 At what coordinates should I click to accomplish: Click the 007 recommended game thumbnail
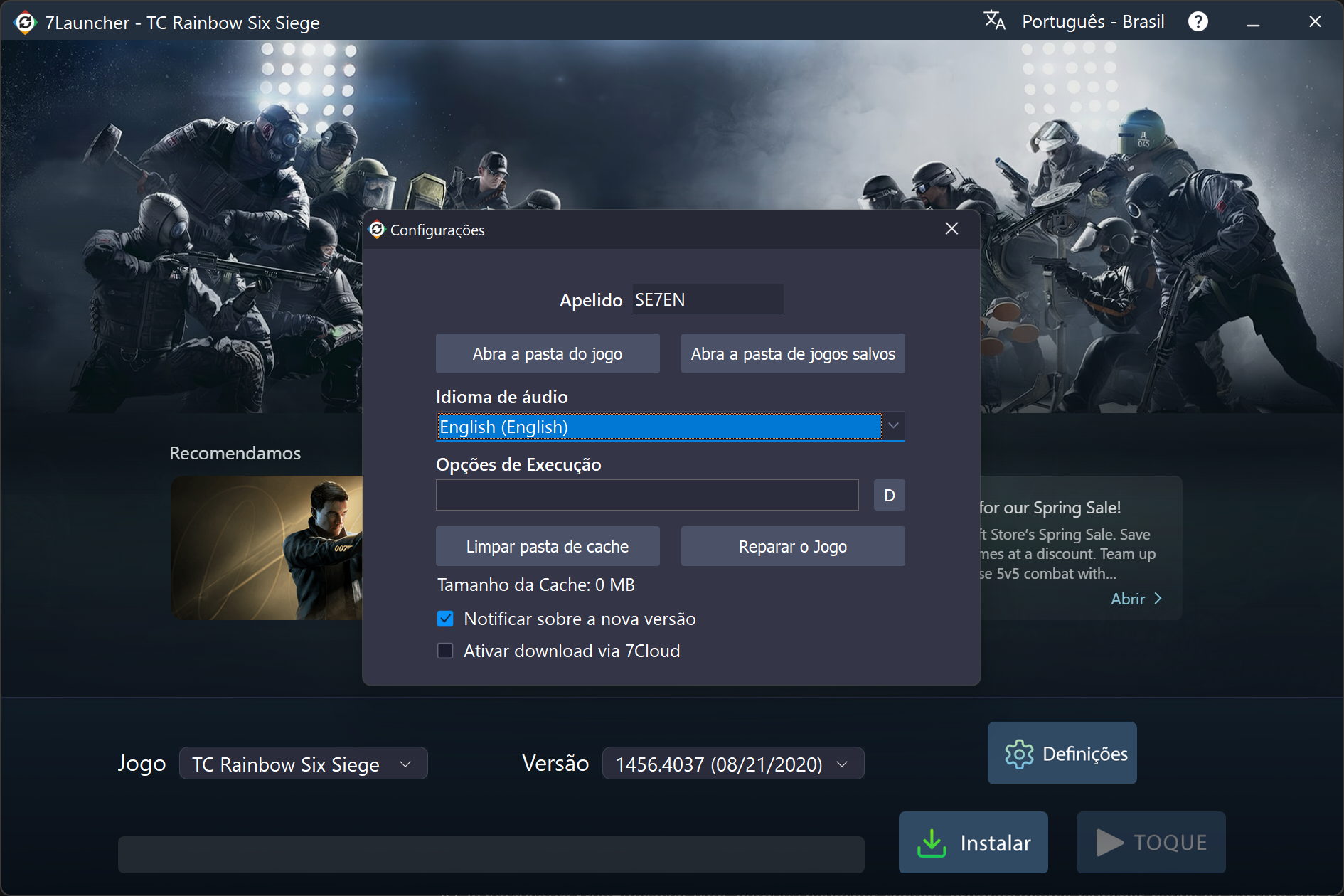pyautogui.click(x=267, y=548)
